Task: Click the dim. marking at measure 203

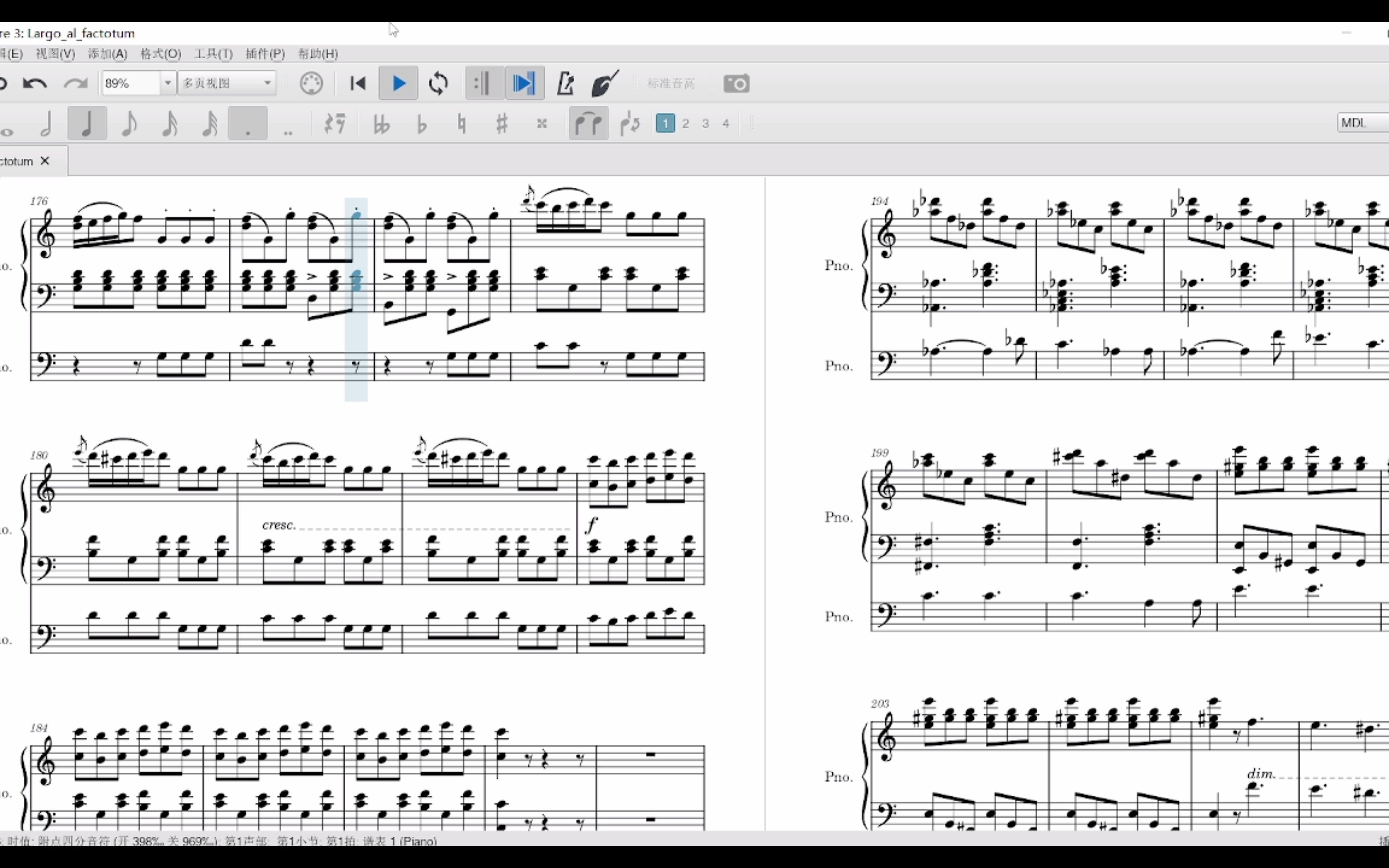Action: (1261, 774)
